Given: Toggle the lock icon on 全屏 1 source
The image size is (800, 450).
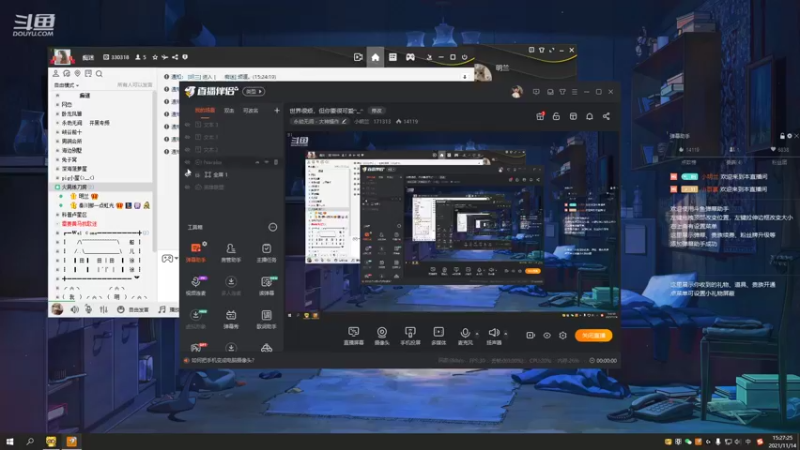Looking at the screenshot, I should pyautogui.click(x=197, y=174).
